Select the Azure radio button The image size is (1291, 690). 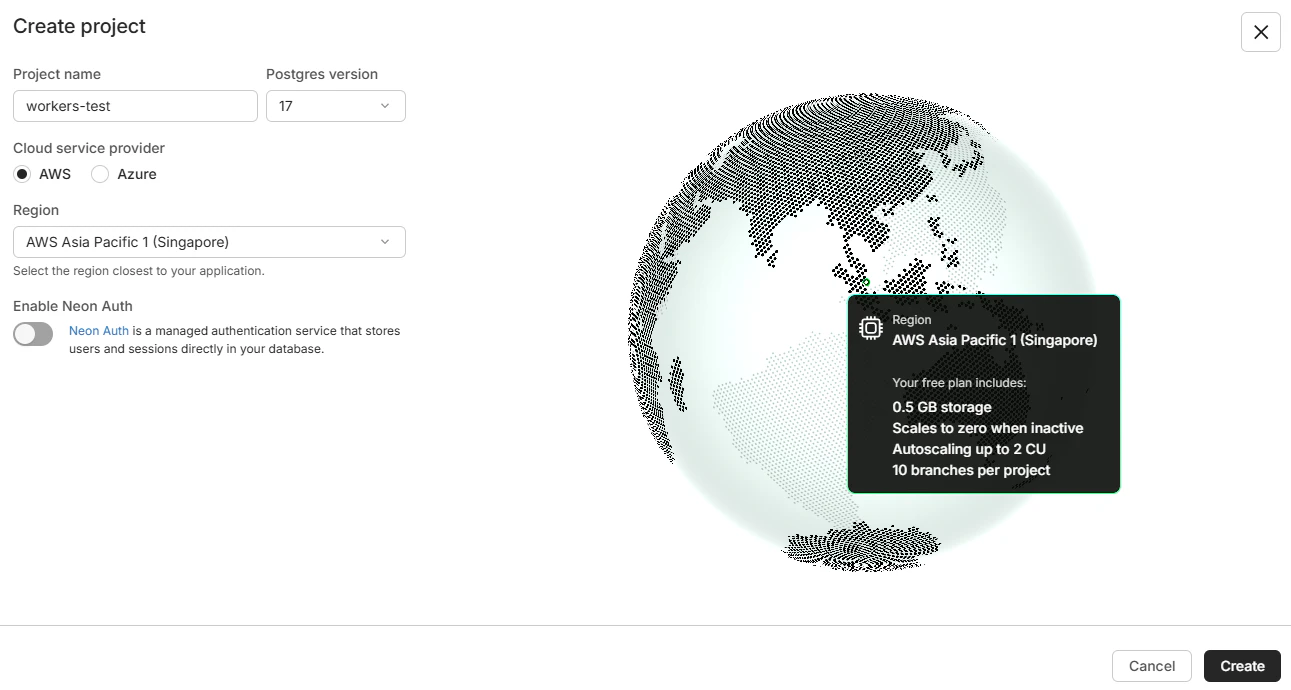click(x=100, y=174)
